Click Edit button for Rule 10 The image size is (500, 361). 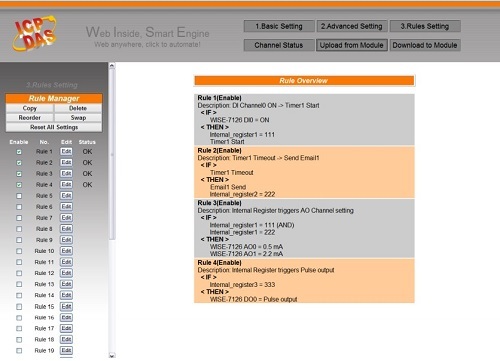coord(66,251)
